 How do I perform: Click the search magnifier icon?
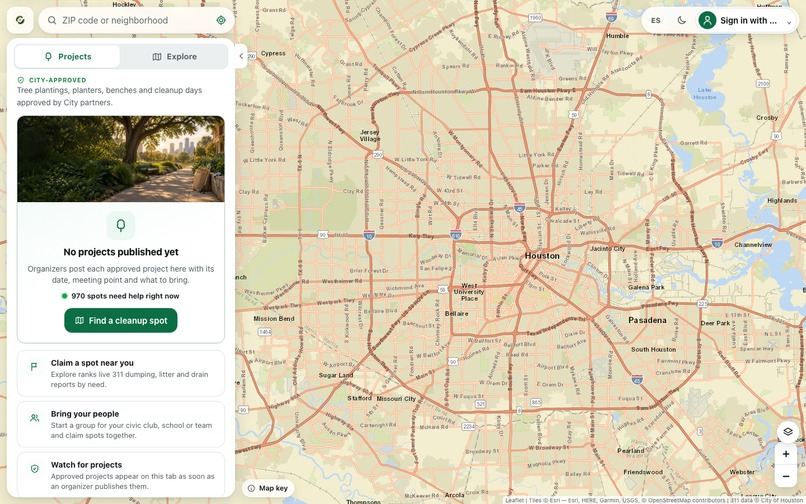[x=52, y=20]
